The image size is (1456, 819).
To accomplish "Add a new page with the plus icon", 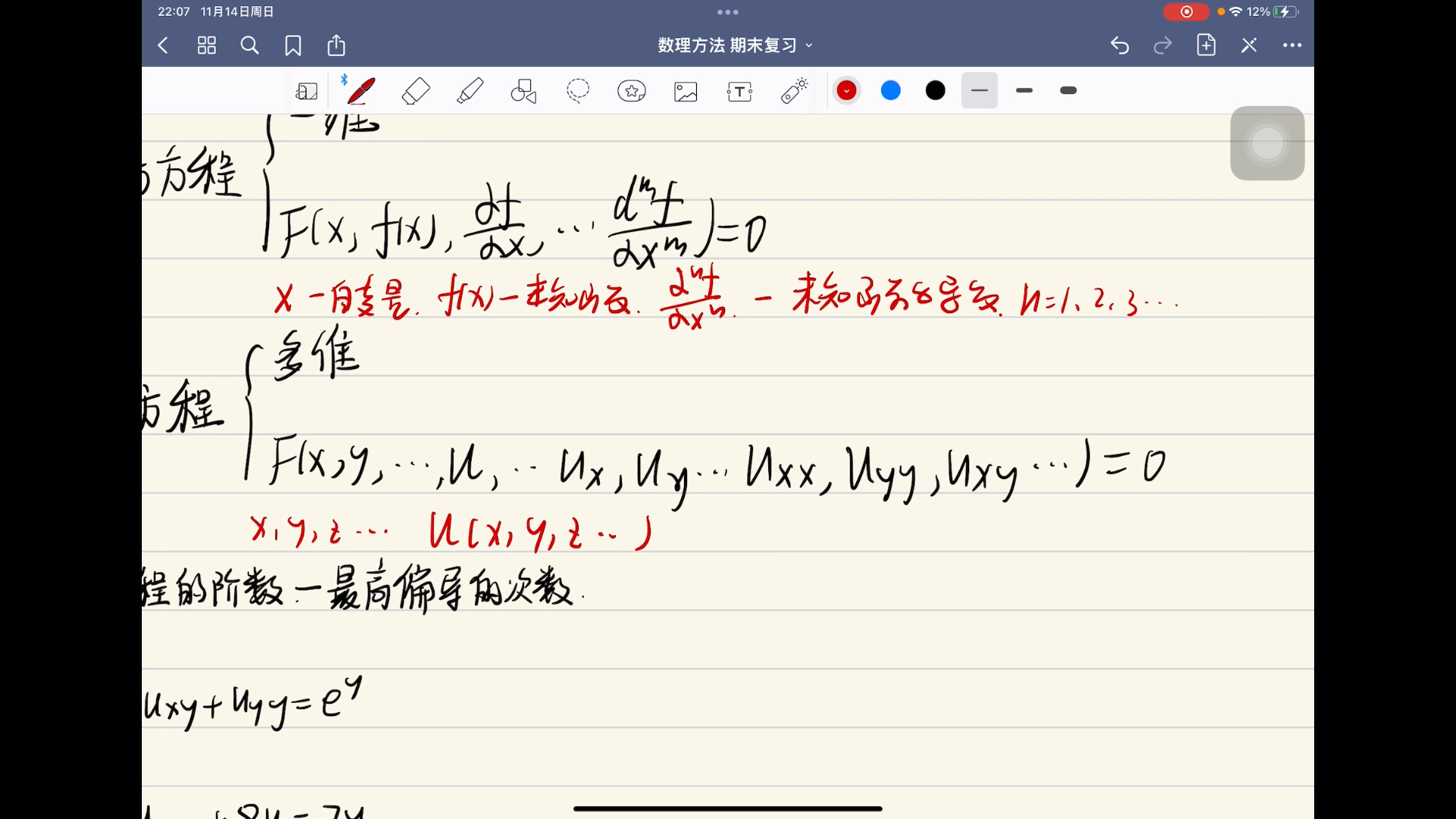I will 1206,44.
